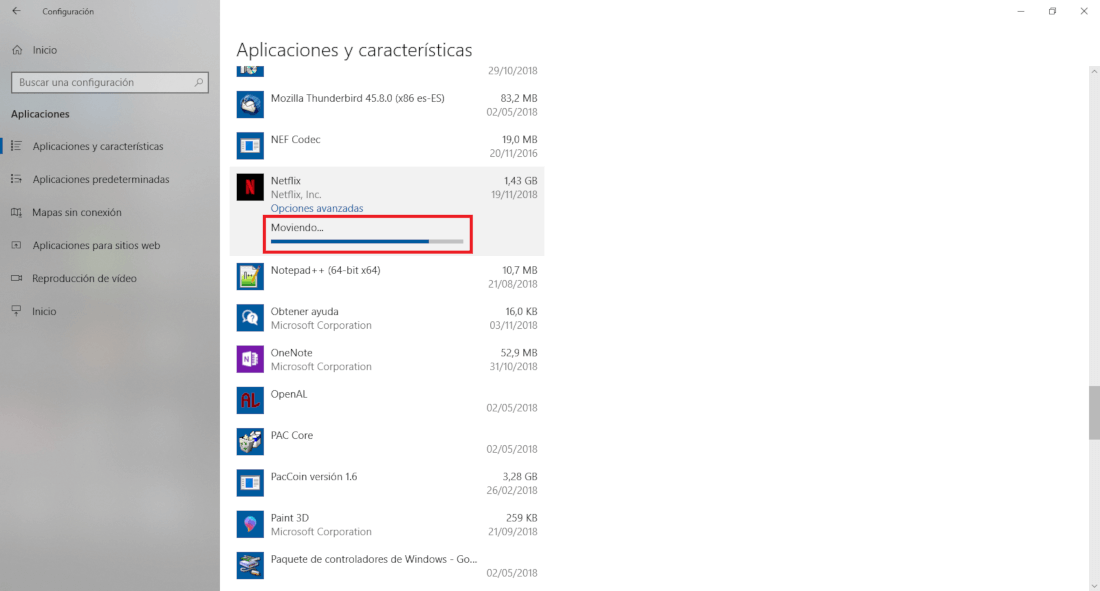Select the Obtener ayuda entry
Image resolution: width=1100 pixels, height=591 pixels.
pyautogui.click(x=387, y=318)
